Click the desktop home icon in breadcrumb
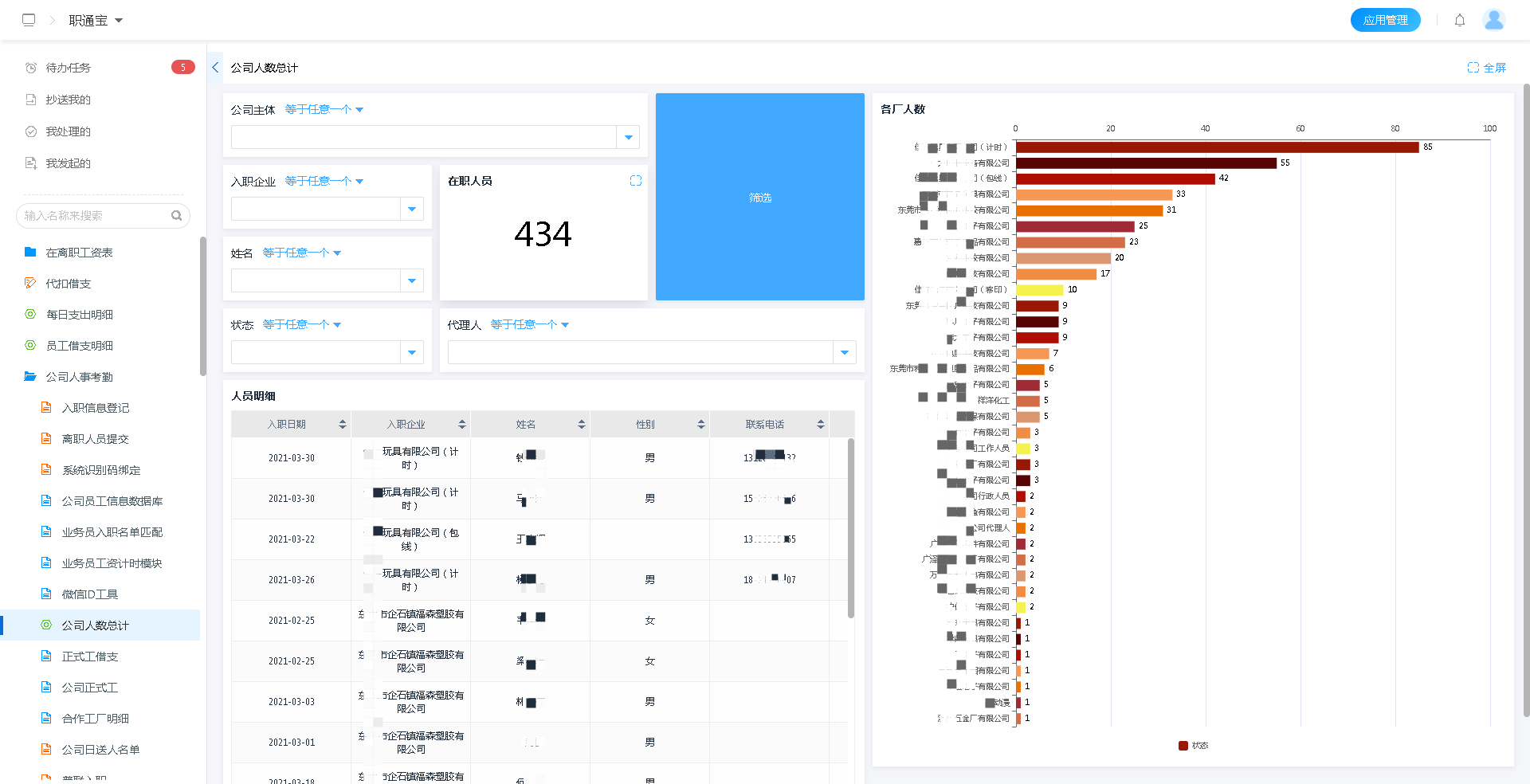This screenshot has width=1530, height=784. (x=29, y=20)
